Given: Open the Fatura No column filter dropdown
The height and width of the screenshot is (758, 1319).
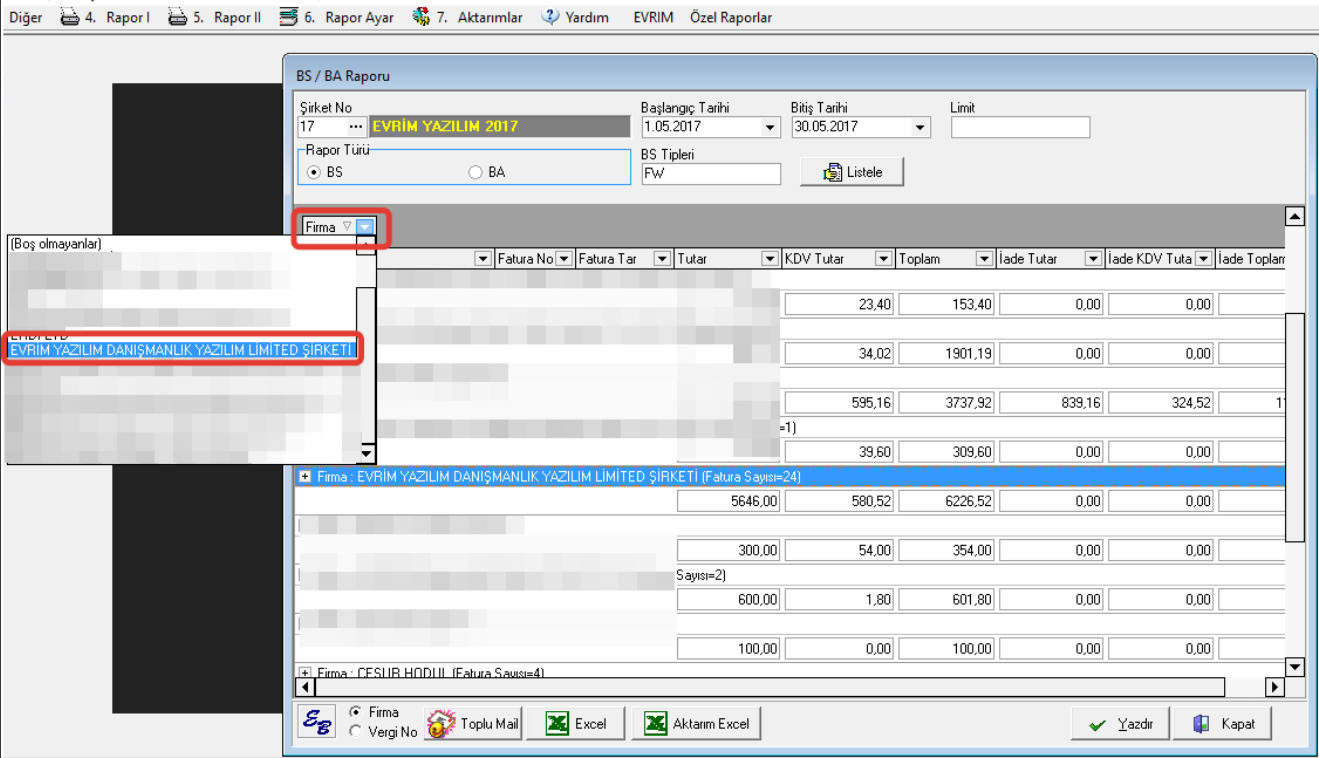Looking at the screenshot, I should point(564,259).
